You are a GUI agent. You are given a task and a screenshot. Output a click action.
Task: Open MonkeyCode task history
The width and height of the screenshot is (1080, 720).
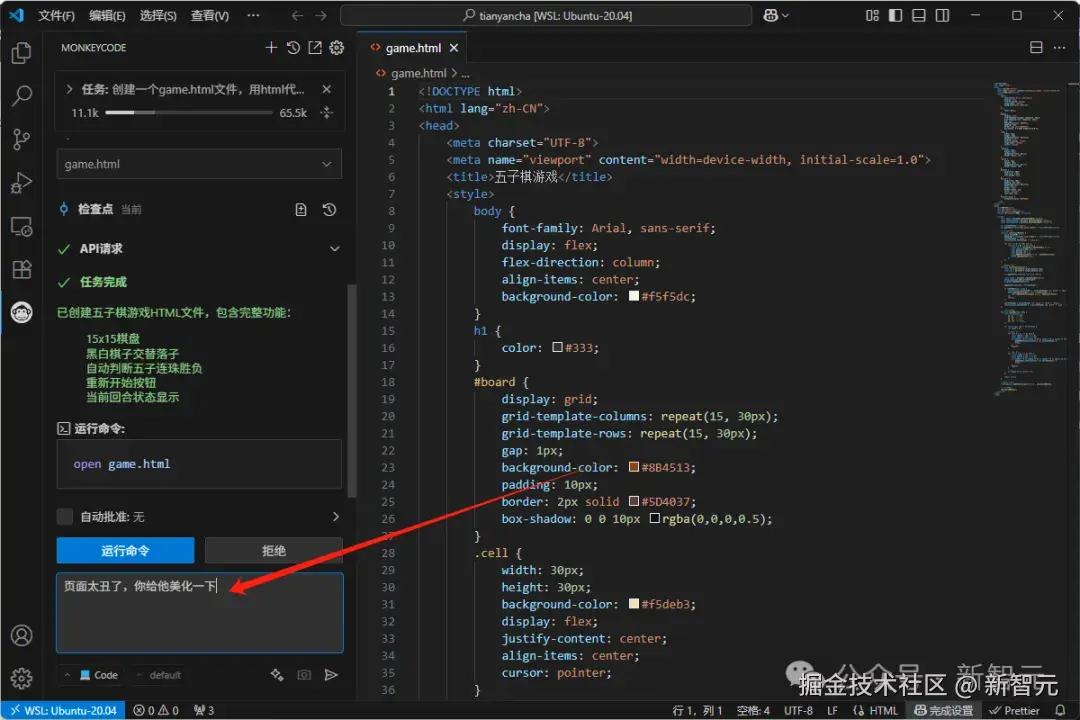click(x=293, y=48)
